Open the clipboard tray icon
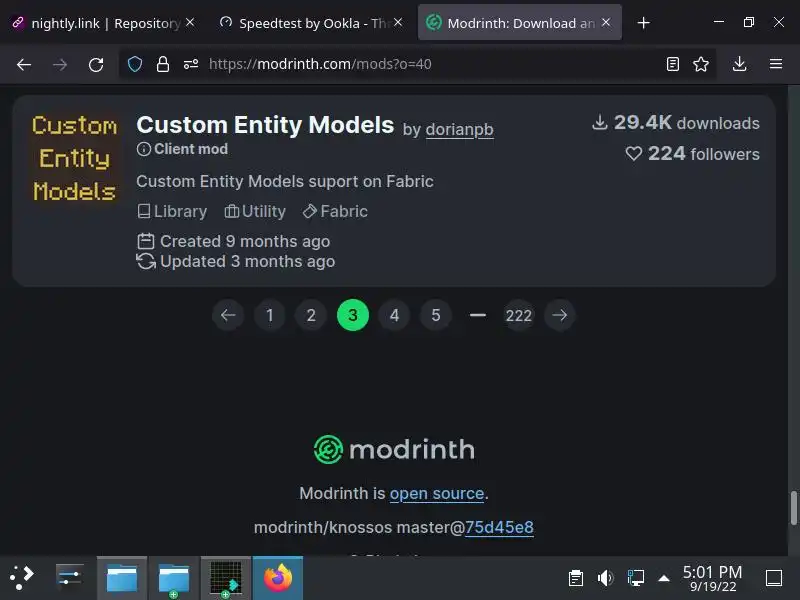Screen dimensions: 800x600 point(576,578)
